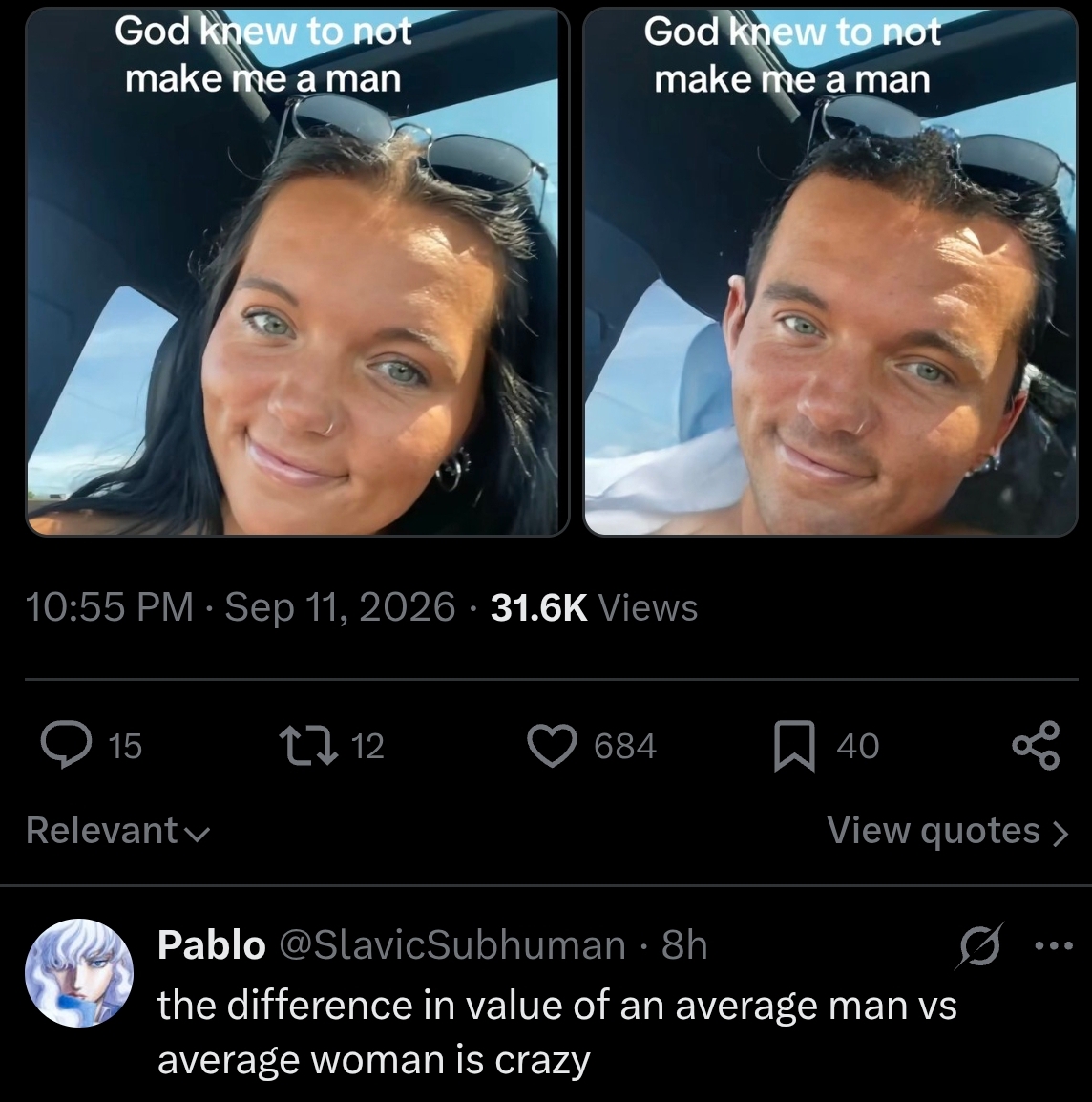
Task: Expand the Relevant sort dropdown
Action: [x=118, y=831]
